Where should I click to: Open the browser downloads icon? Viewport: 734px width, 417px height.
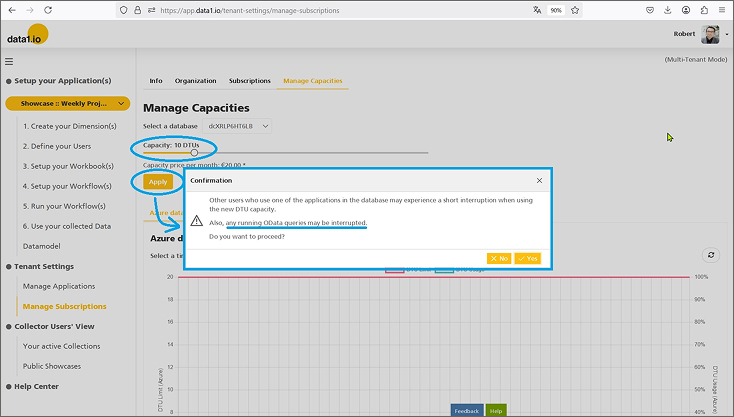tap(668, 10)
